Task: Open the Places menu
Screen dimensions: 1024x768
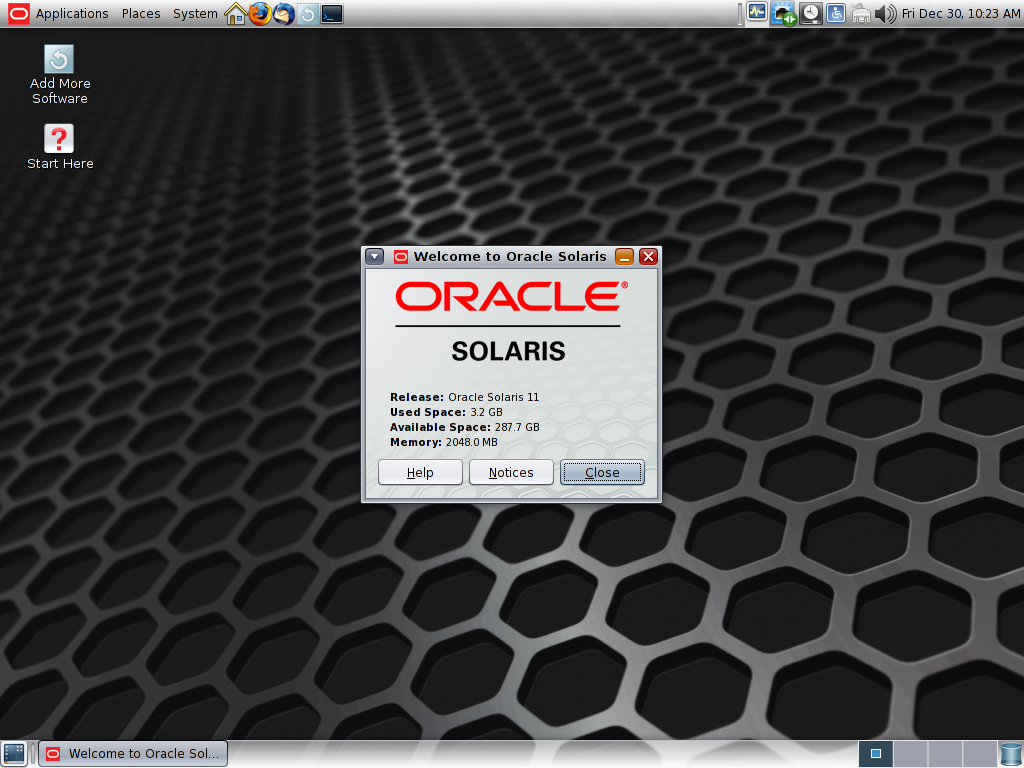Action: pyautogui.click(x=141, y=14)
